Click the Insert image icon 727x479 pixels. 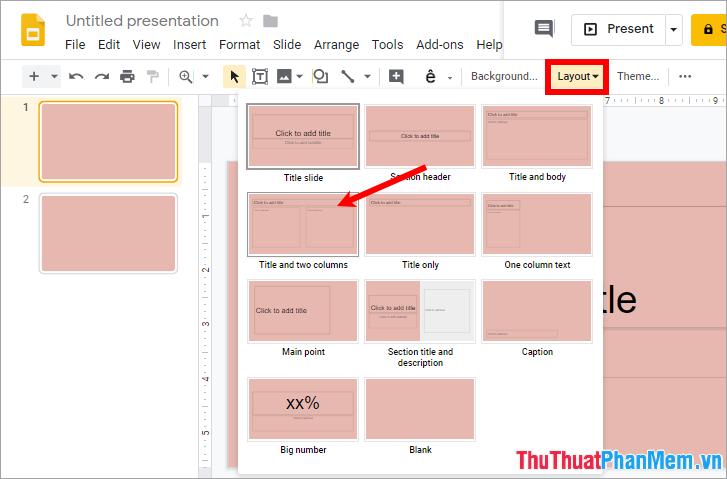point(284,77)
